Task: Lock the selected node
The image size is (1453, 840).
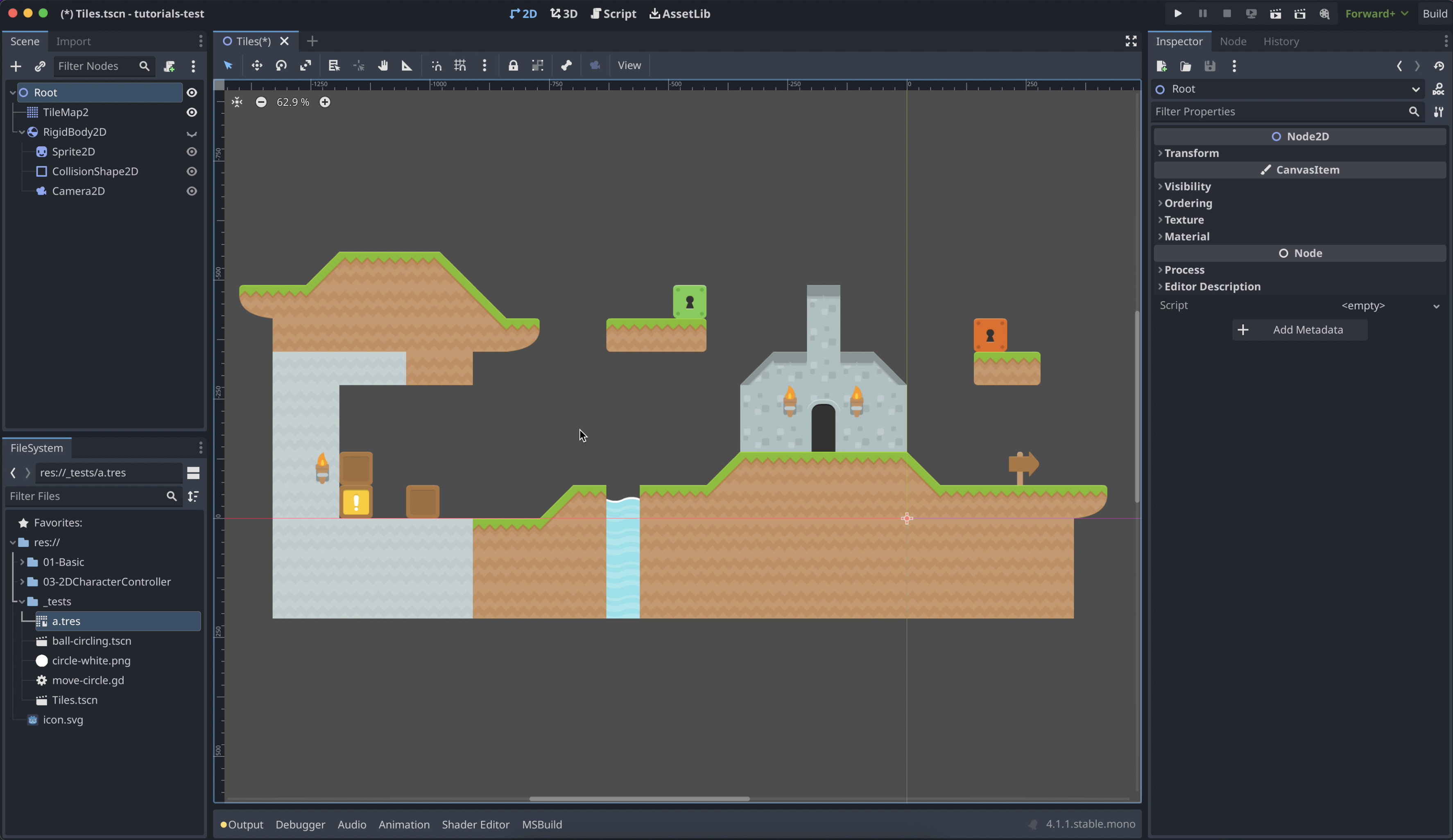Action: (513, 66)
